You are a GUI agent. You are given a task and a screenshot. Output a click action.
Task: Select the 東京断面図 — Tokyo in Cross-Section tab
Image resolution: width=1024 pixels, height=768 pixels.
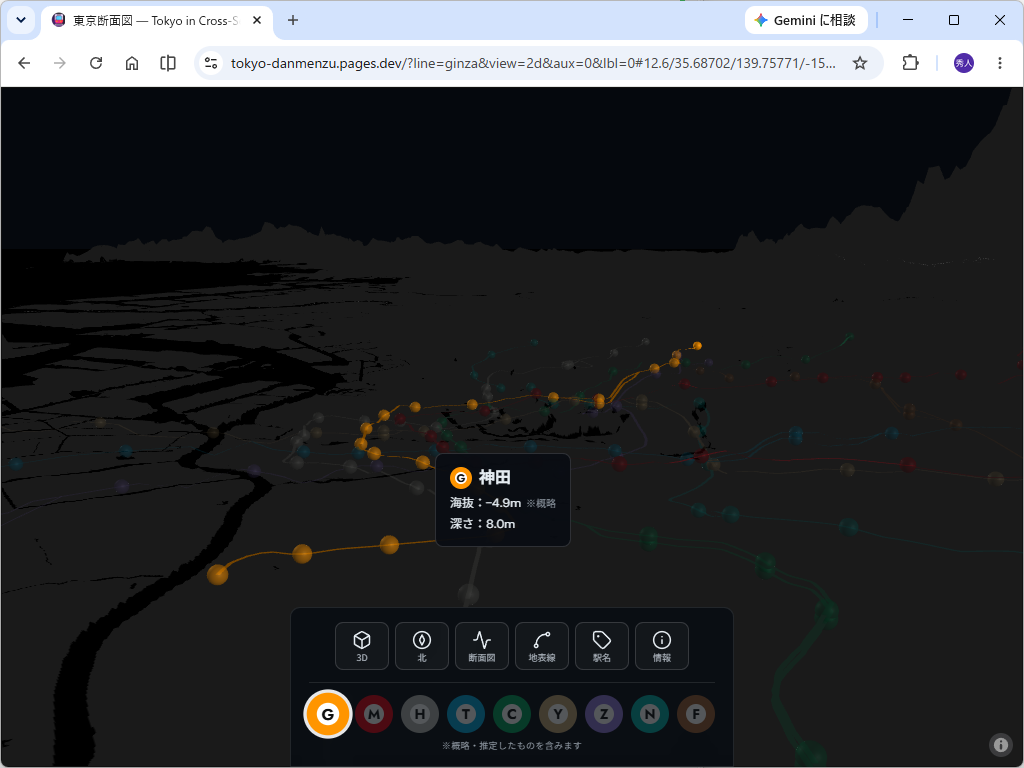click(153, 21)
